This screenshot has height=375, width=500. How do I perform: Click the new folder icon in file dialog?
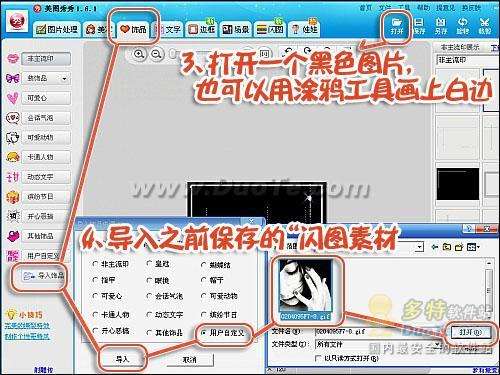(x=459, y=247)
